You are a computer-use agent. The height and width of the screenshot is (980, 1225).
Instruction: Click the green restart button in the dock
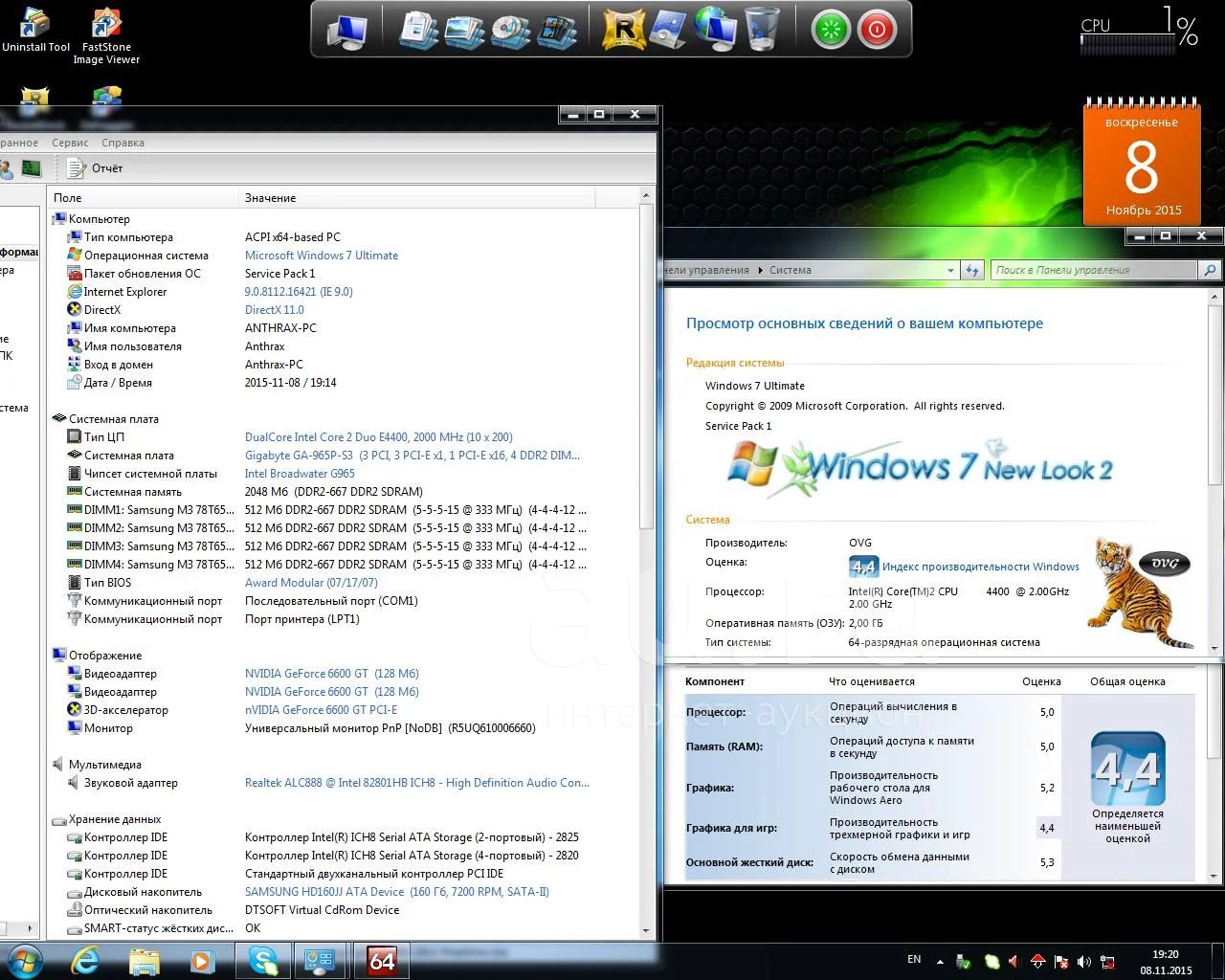pos(831,30)
